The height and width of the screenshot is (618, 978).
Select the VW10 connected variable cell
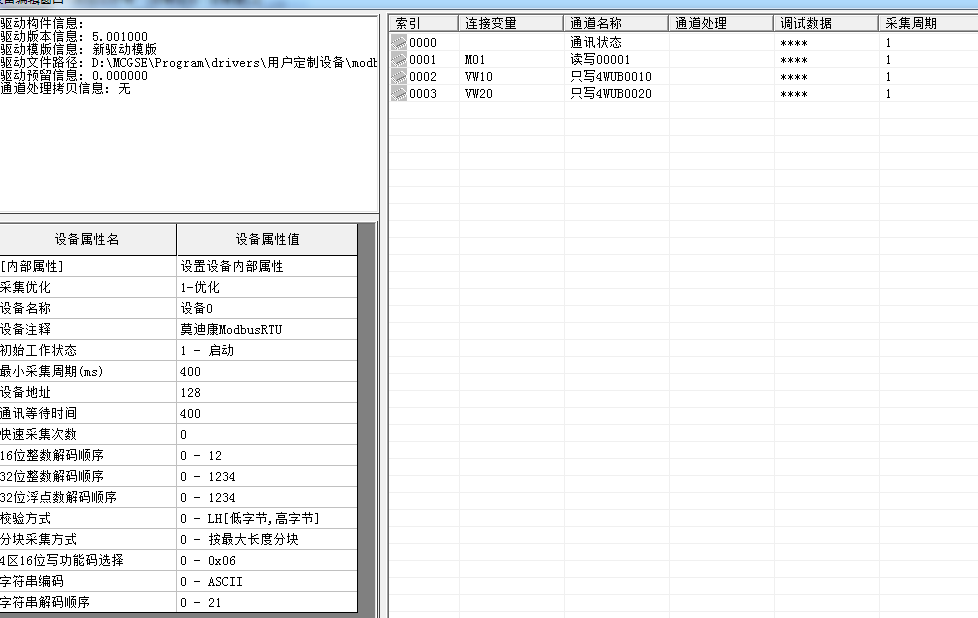tap(510, 77)
